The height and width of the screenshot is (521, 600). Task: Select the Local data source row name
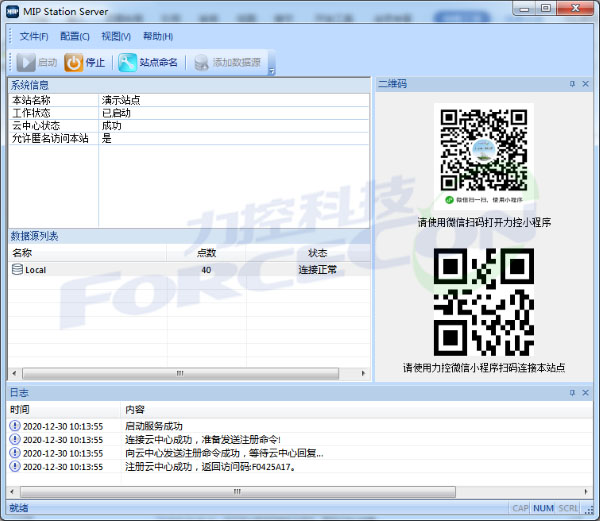coord(36,270)
